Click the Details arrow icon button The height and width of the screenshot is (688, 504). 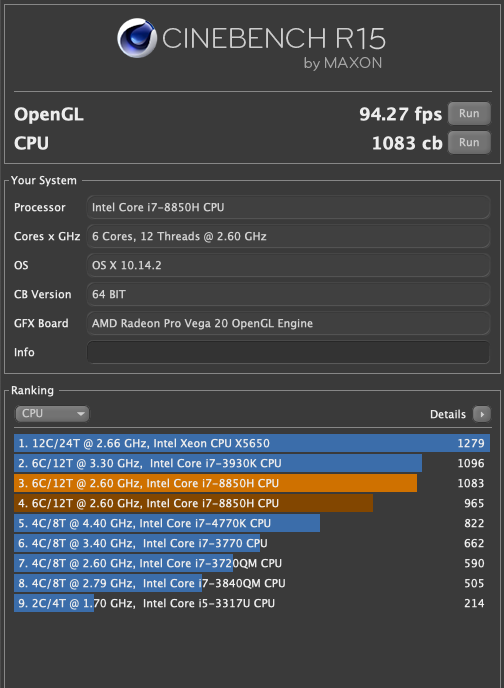click(482, 414)
